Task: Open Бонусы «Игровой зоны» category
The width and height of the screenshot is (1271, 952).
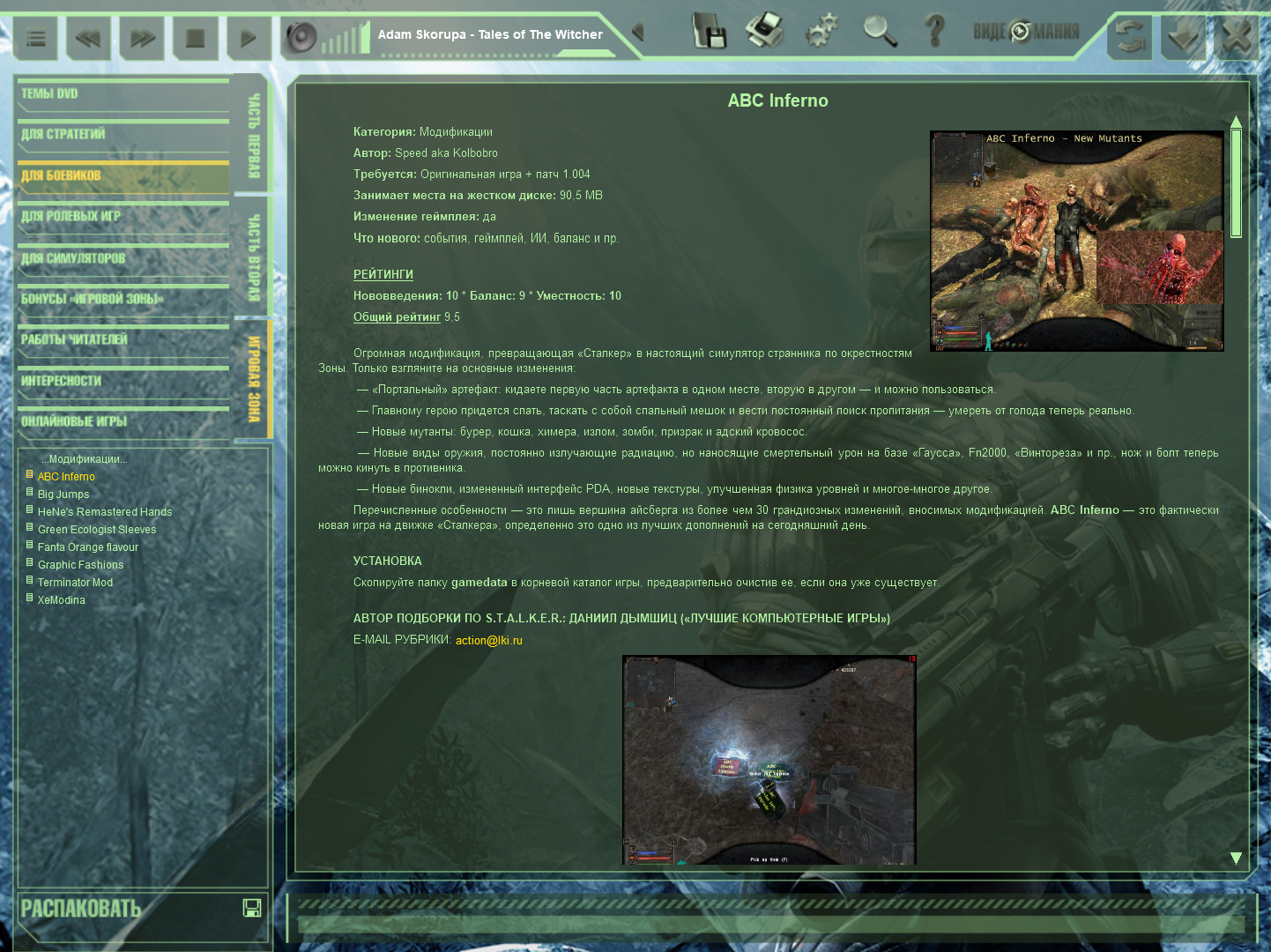Action: [x=123, y=300]
